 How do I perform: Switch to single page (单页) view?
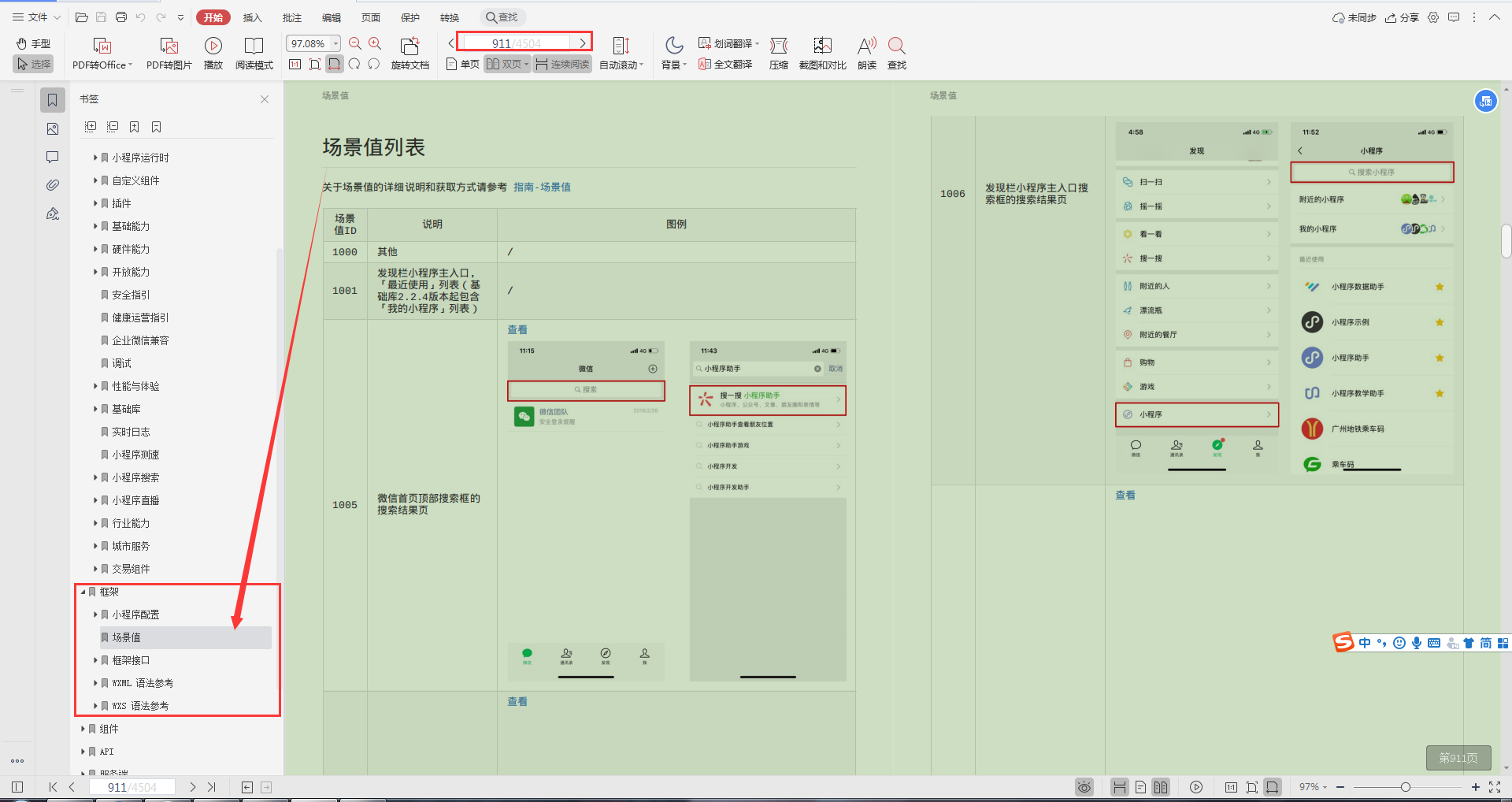click(463, 64)
